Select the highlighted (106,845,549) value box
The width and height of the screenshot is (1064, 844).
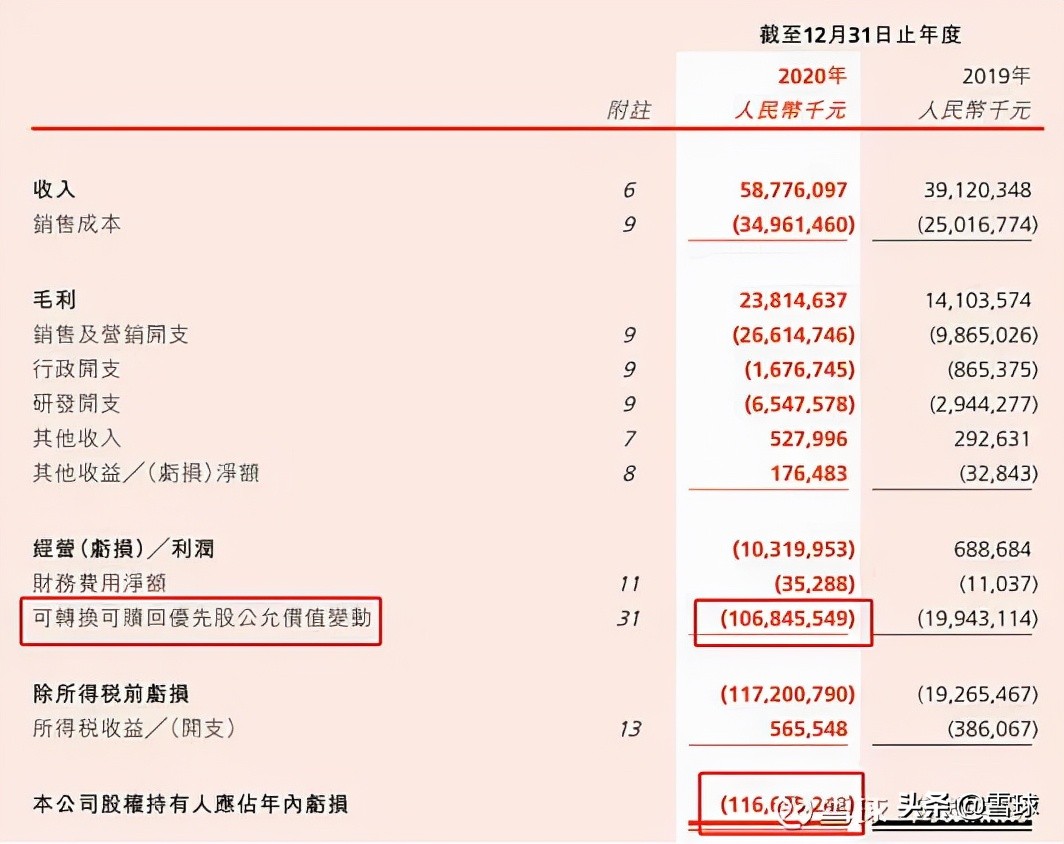(783, 621)
